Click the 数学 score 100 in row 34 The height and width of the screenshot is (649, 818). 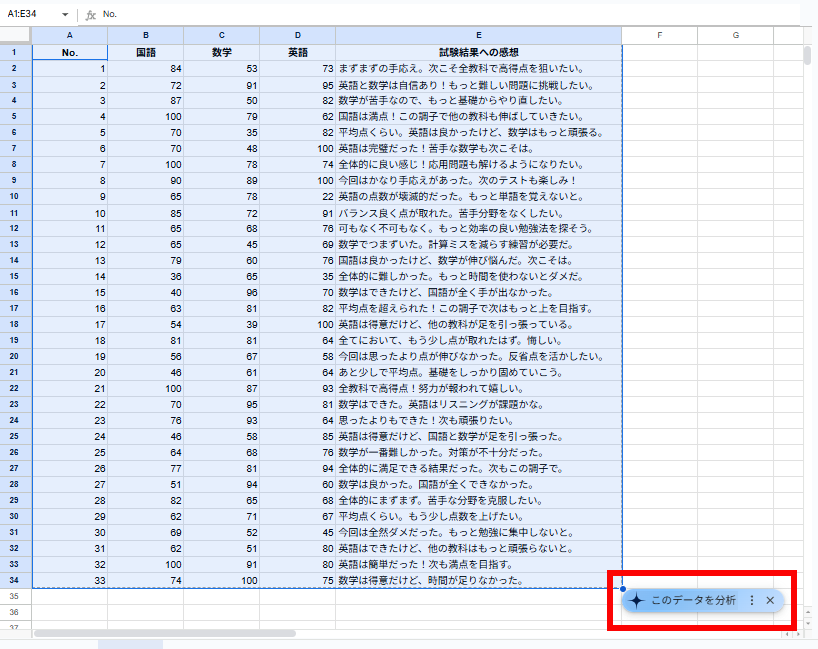[x=222, y=580]
